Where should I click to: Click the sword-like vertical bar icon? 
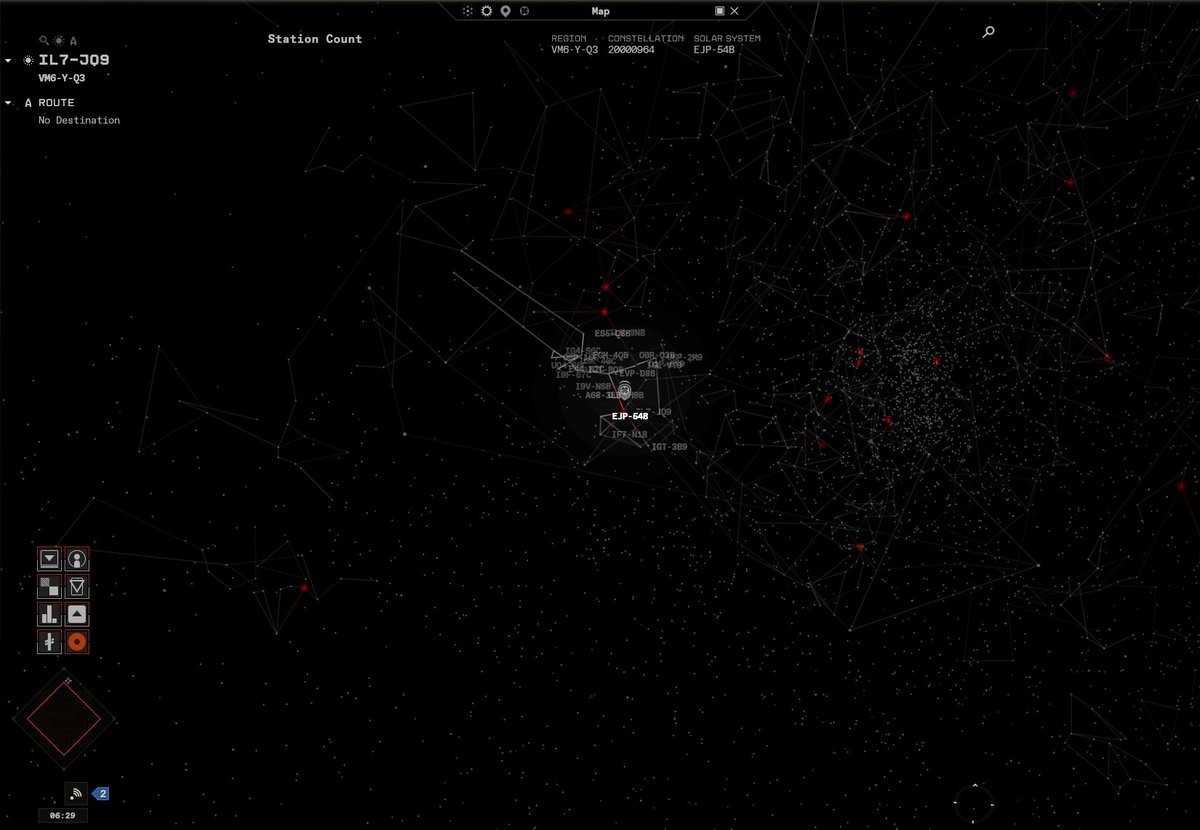pos(50,641)
